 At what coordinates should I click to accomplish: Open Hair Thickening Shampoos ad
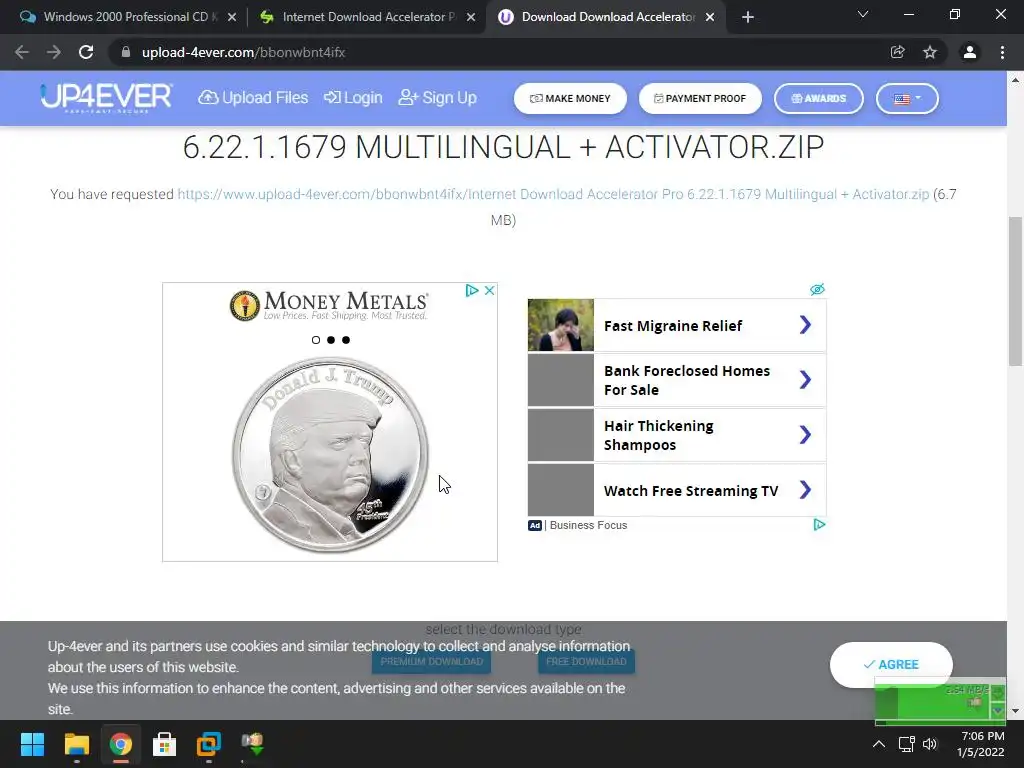coord(677,435)
